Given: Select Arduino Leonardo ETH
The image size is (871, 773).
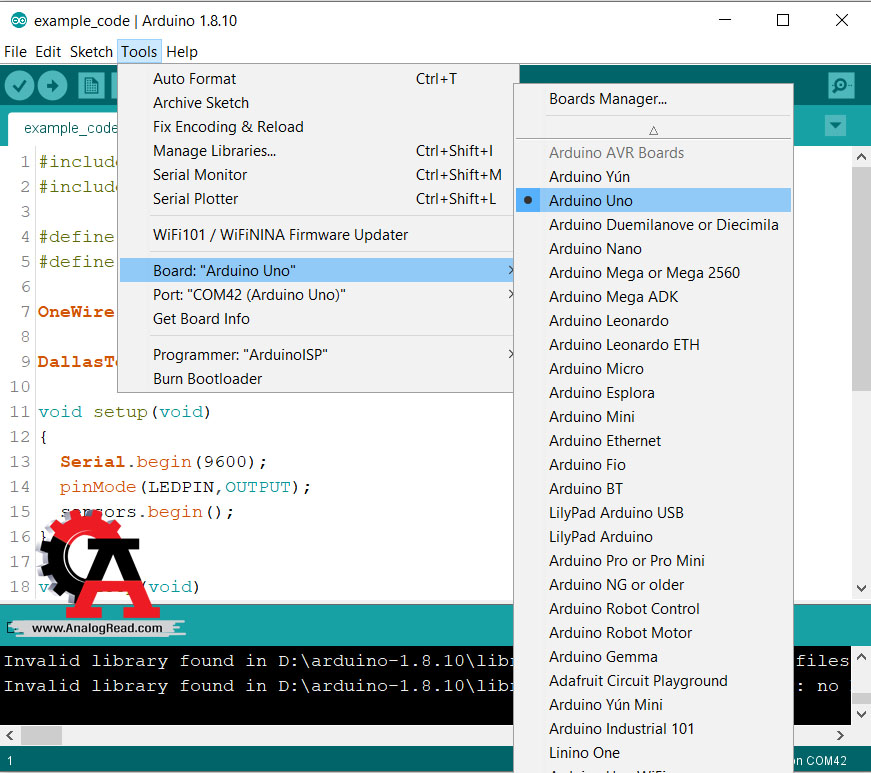Looking at the screenshot, I should tap(653, 344).
